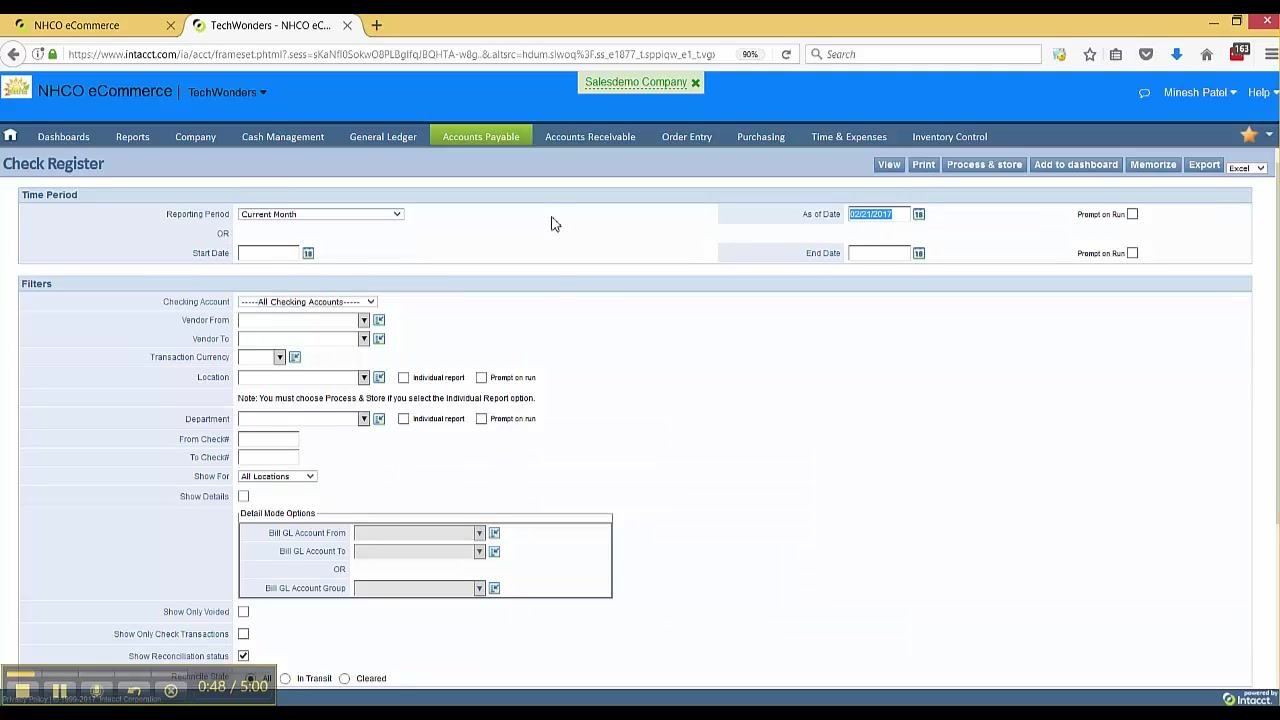Open calendar picker for End Date
The width and height of the screenshot is (1280, 720).
[x=919, y=253]
